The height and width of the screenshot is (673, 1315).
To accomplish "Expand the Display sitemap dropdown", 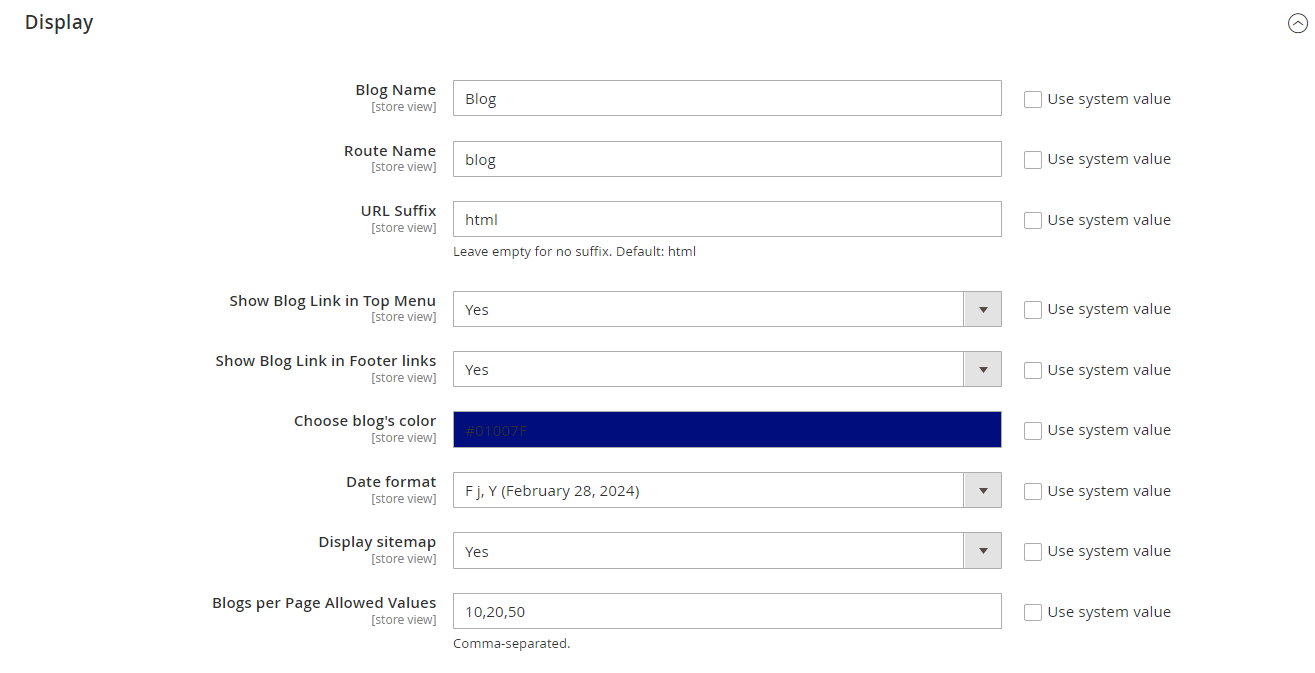I will click(726, 551).
